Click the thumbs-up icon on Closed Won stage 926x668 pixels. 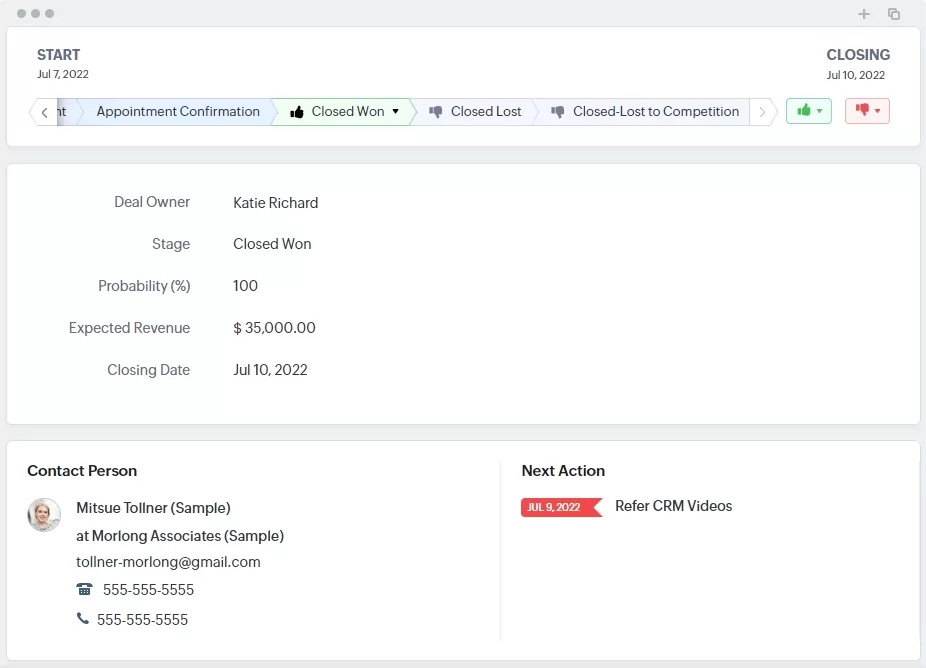[x=296, y=111]
